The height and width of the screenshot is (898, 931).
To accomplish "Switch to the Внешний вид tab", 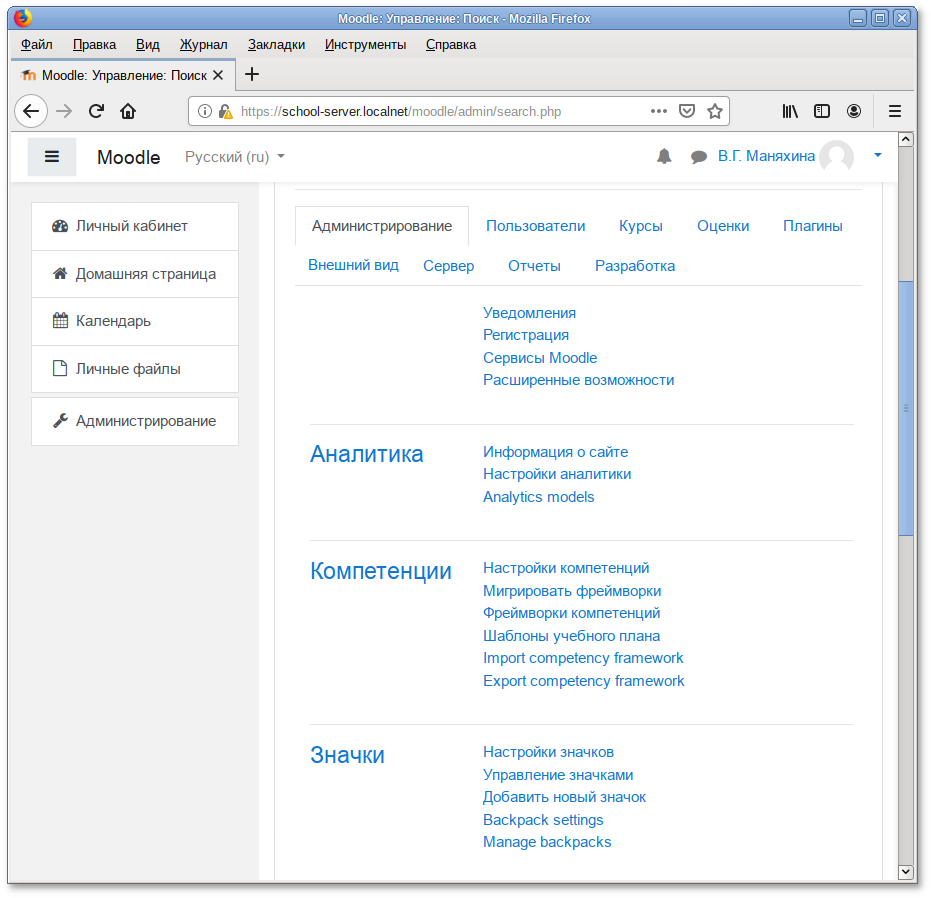I will 353,265.
